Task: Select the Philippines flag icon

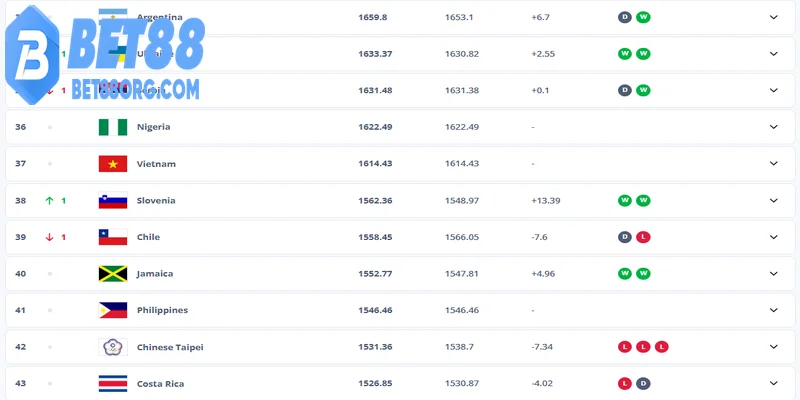Action: click(x=113, y=310)
